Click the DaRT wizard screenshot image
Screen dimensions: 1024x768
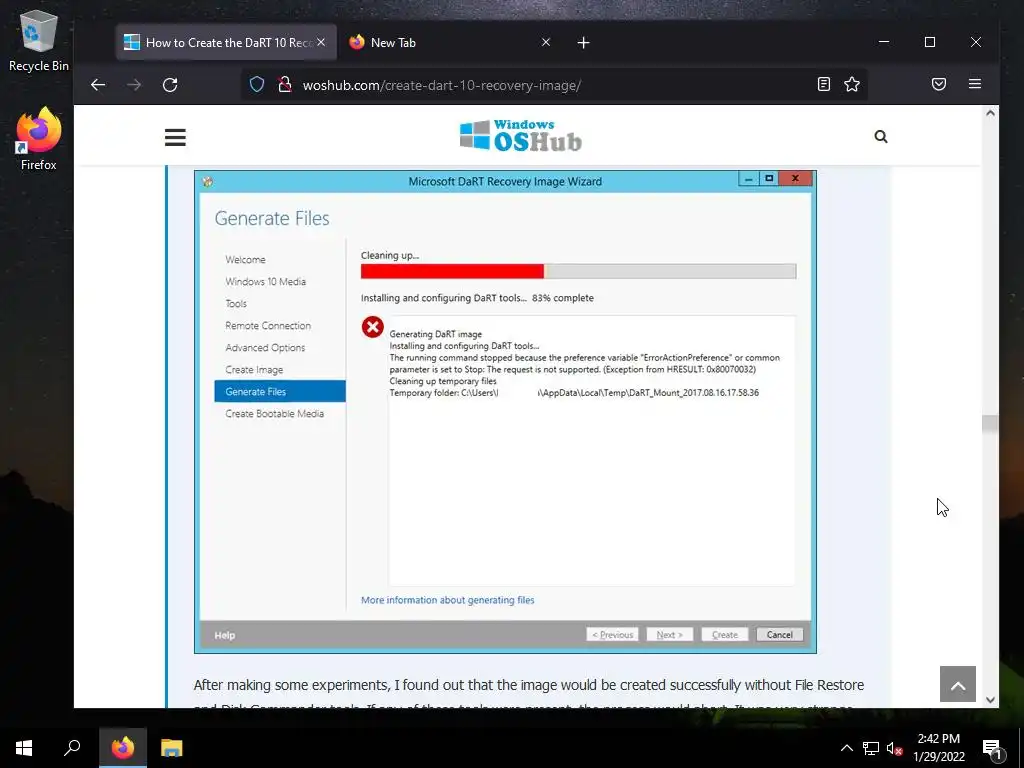(x=505, y=411)
